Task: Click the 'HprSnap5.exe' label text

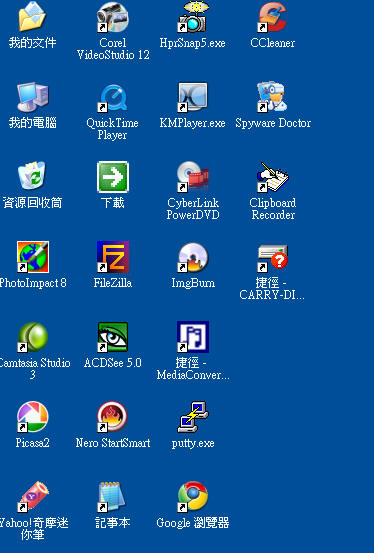Action: pyautogui.click(x=193, y=43)
